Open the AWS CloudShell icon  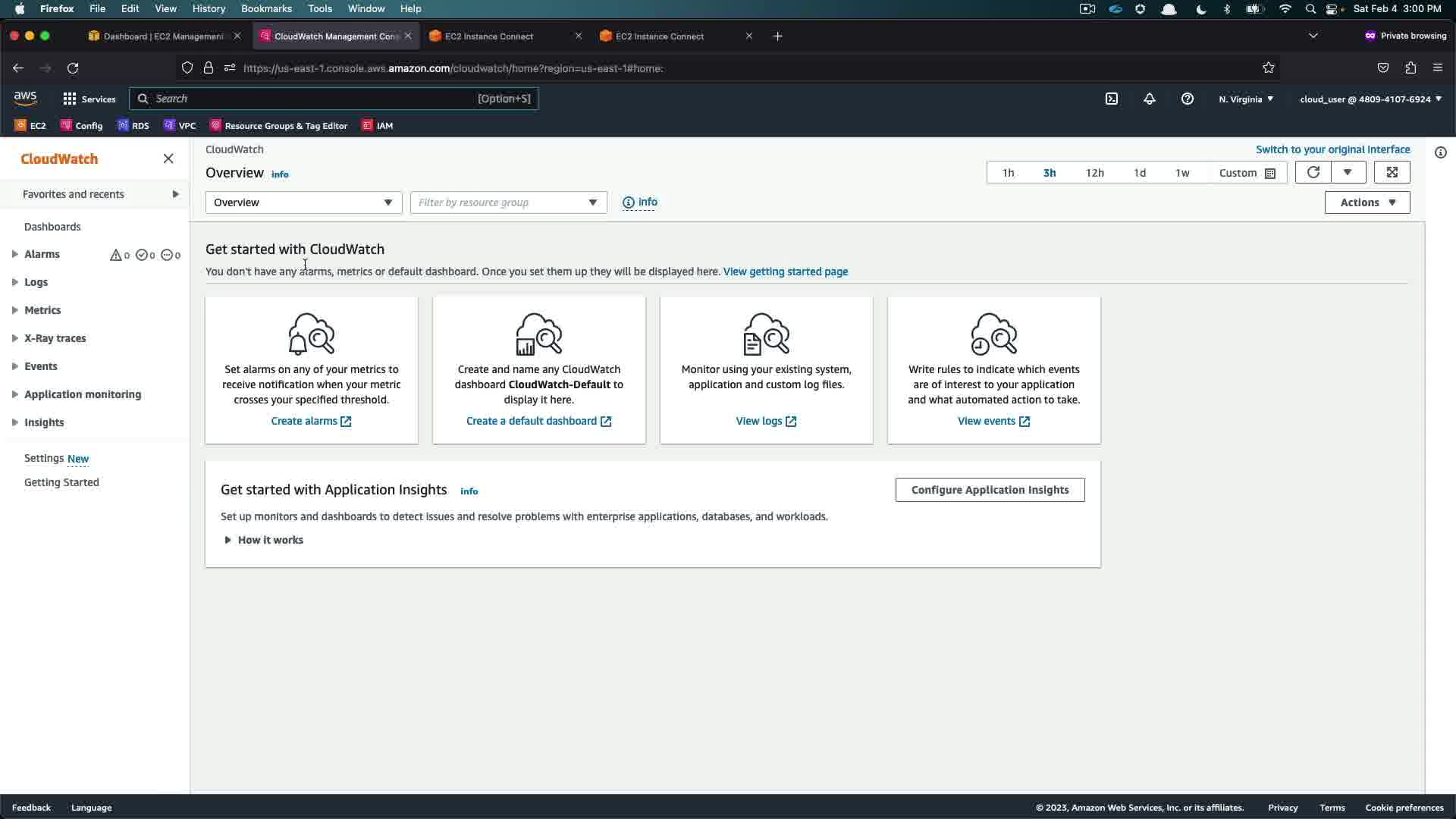click(x=1112, y=99)
